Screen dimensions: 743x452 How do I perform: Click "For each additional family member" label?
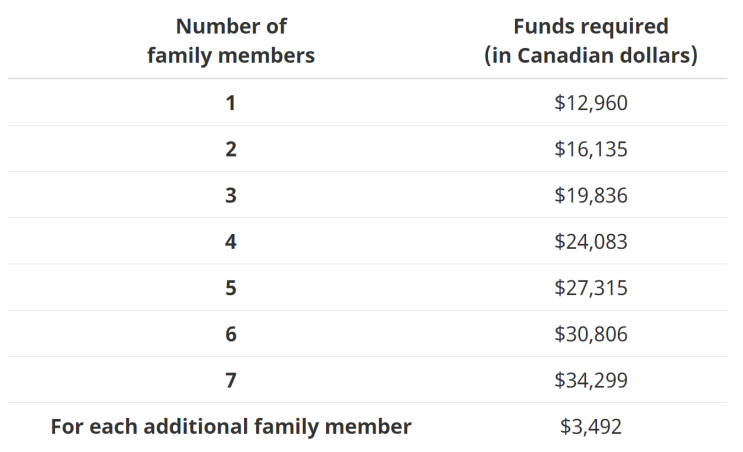point(231,427)
